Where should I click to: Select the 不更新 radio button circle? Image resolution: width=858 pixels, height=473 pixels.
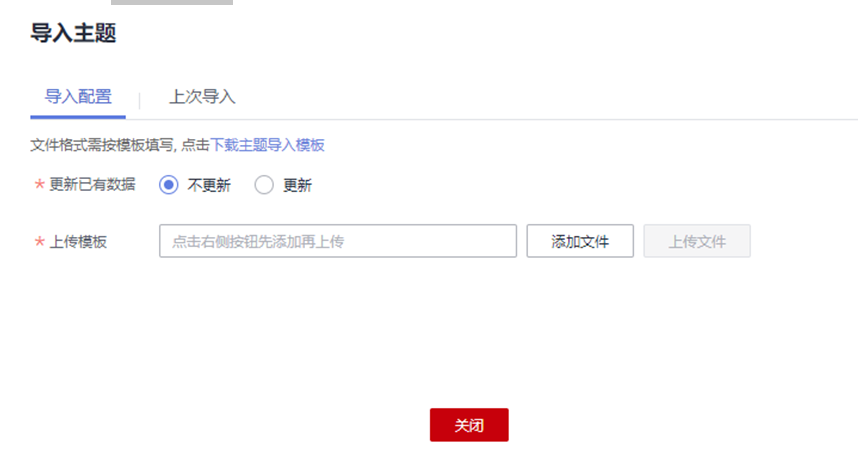(x=169, y=185)
